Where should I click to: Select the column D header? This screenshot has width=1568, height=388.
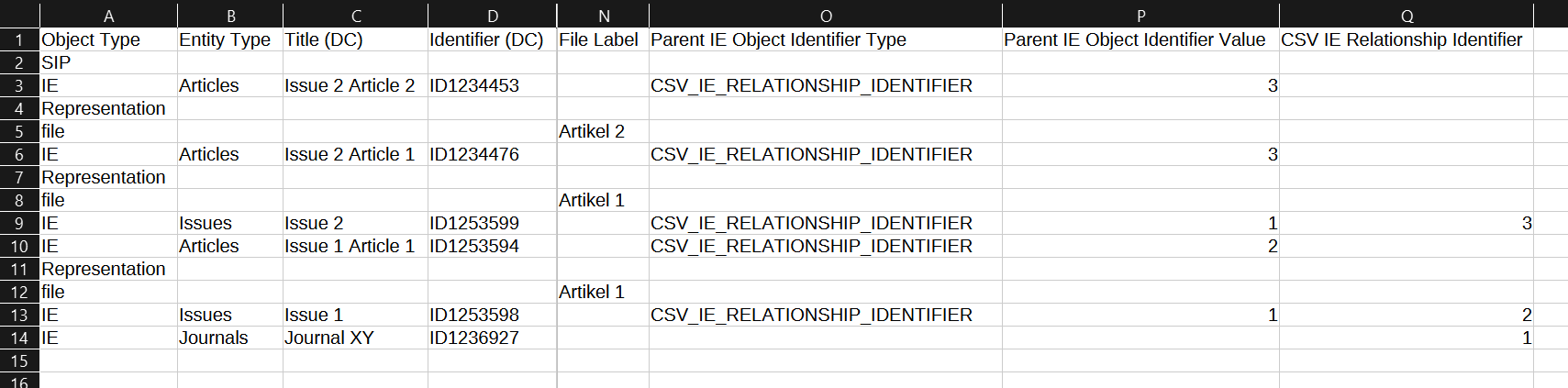click(493, 16)
